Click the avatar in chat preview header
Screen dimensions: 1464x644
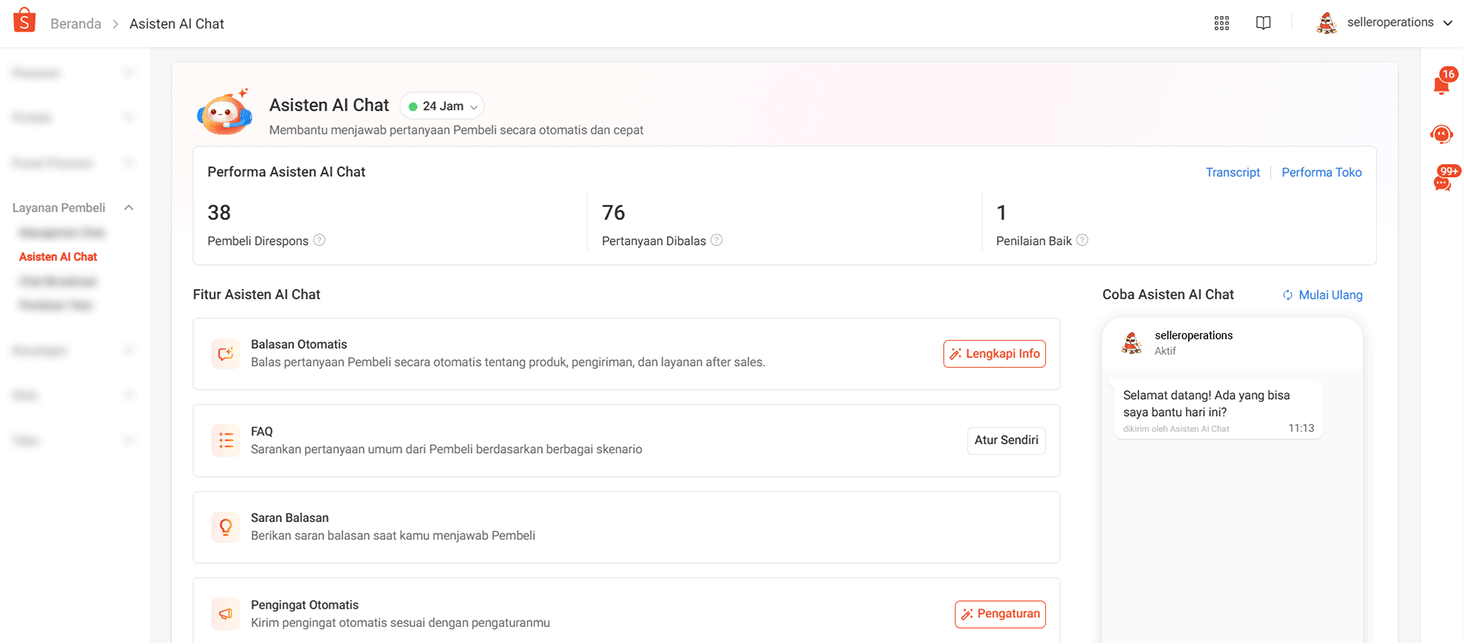(x=1131, y=343)
